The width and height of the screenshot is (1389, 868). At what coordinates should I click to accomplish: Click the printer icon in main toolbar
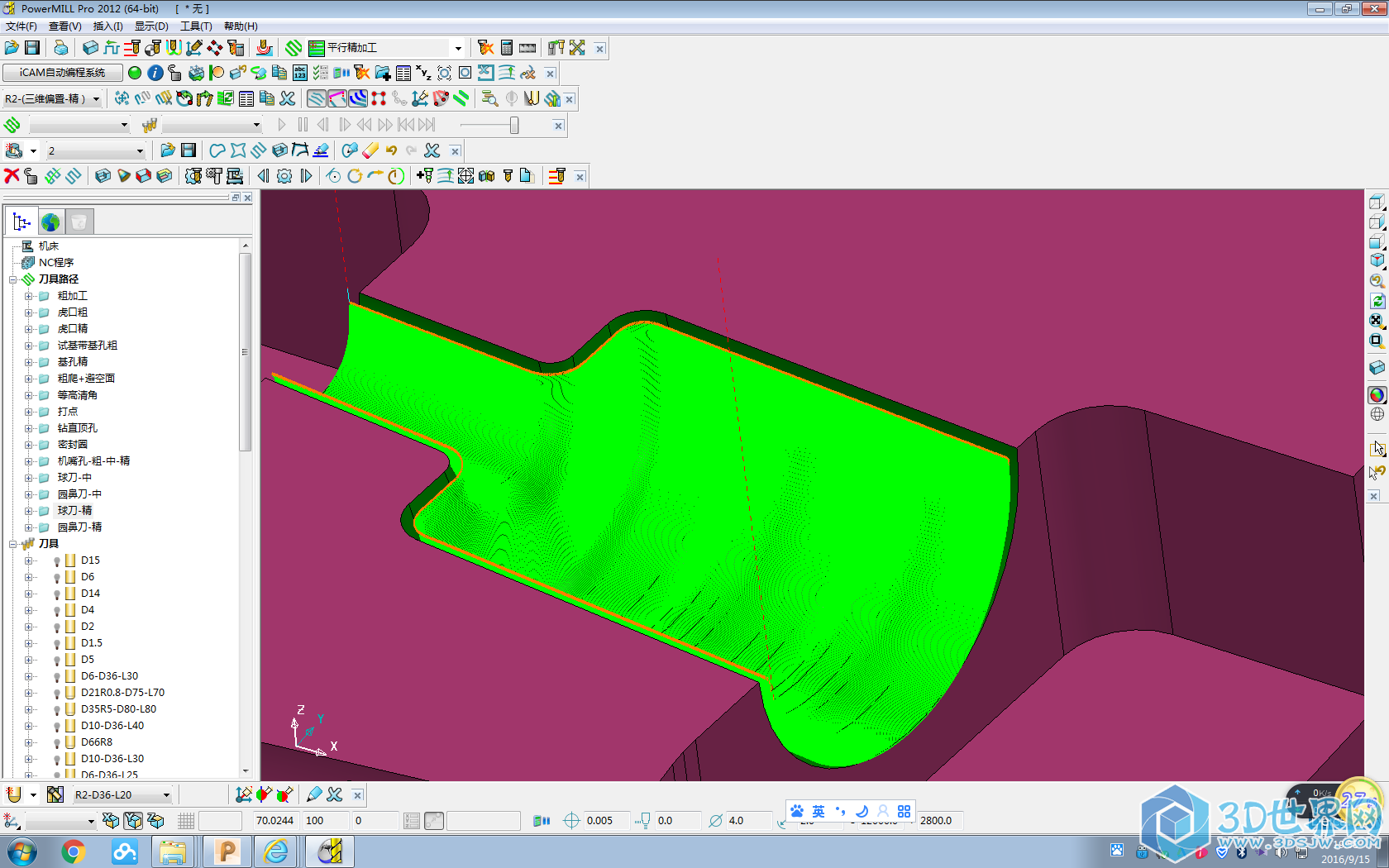click(x=60, y=48)
